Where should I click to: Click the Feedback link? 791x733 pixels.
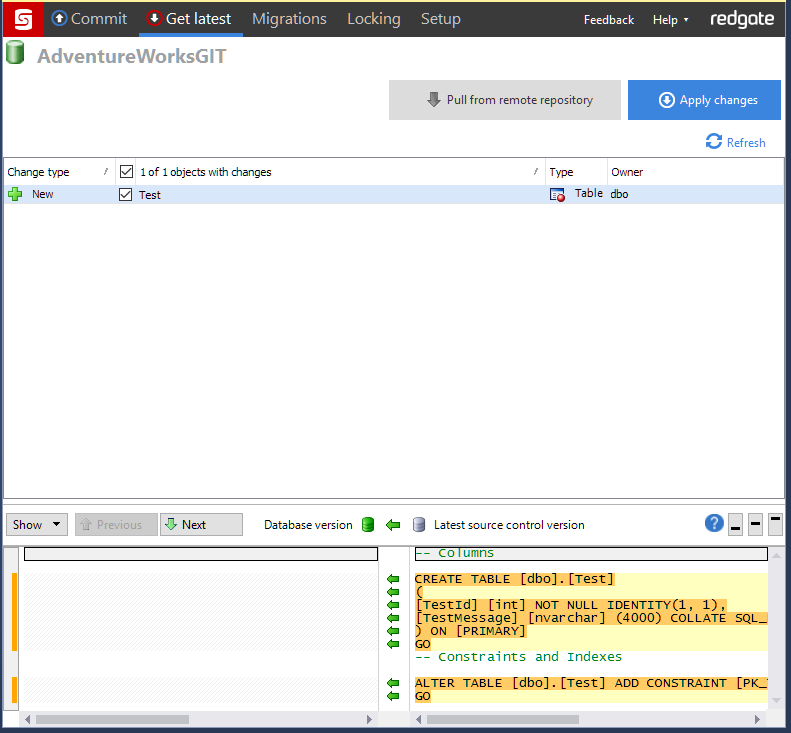[x=608, y=20]
